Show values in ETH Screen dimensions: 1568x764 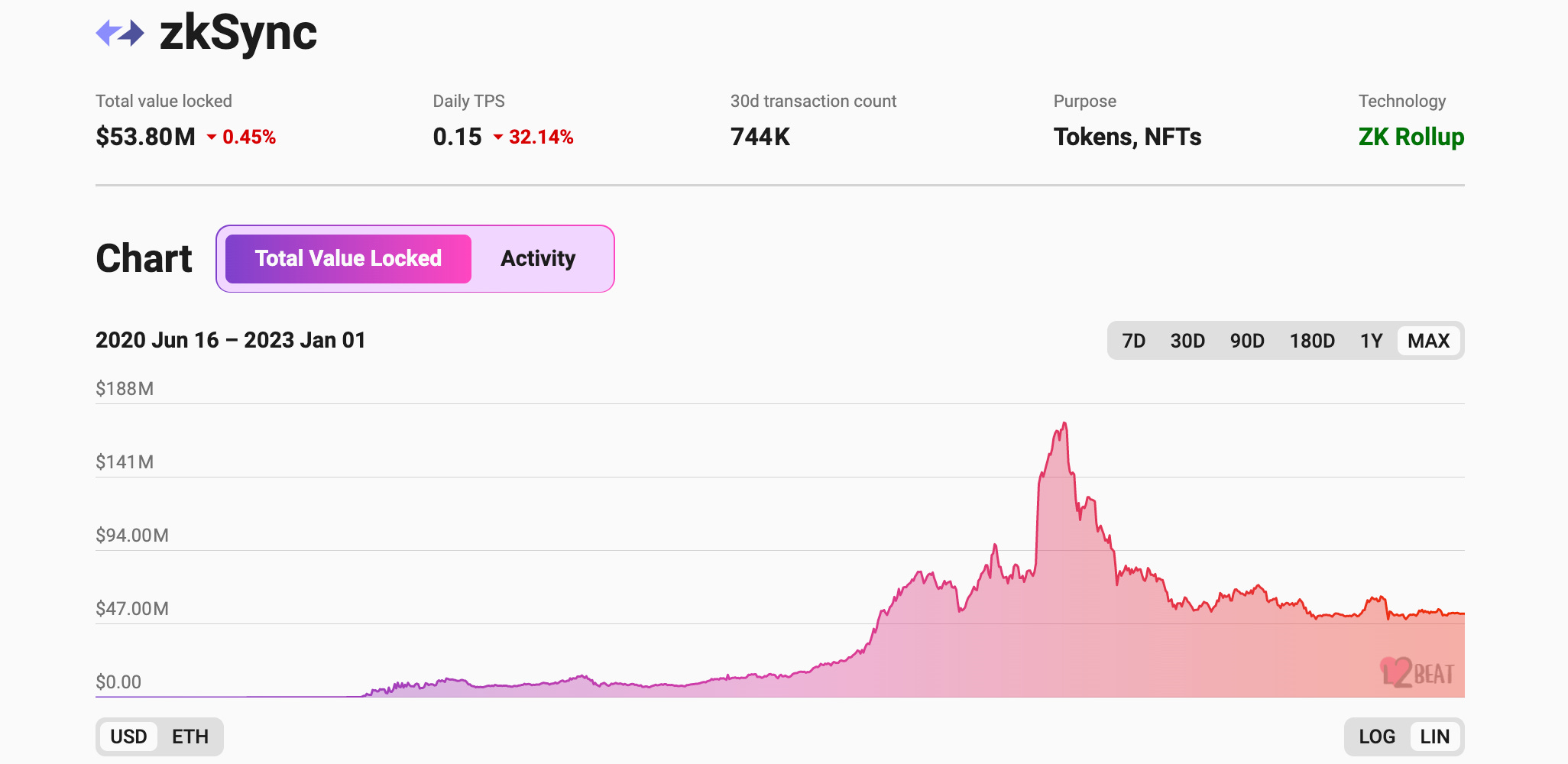pos(190,736)
